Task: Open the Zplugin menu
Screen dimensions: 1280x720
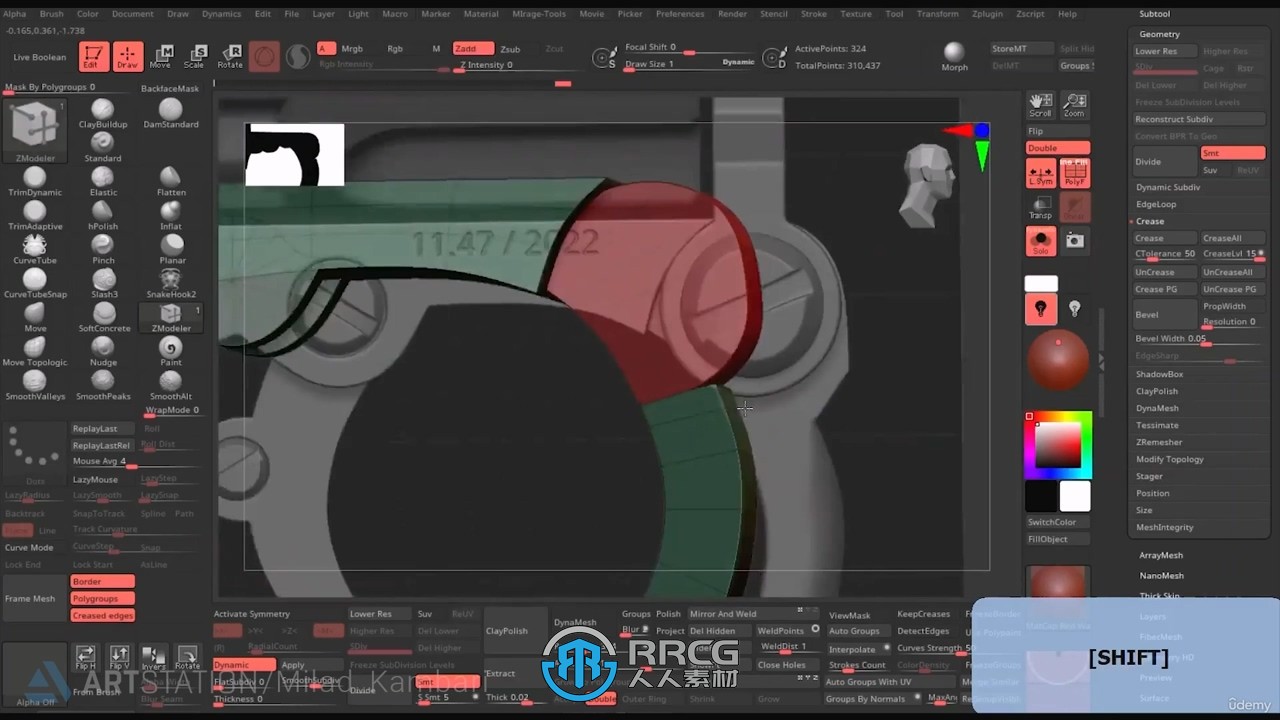Action: [x=987, y=14]
